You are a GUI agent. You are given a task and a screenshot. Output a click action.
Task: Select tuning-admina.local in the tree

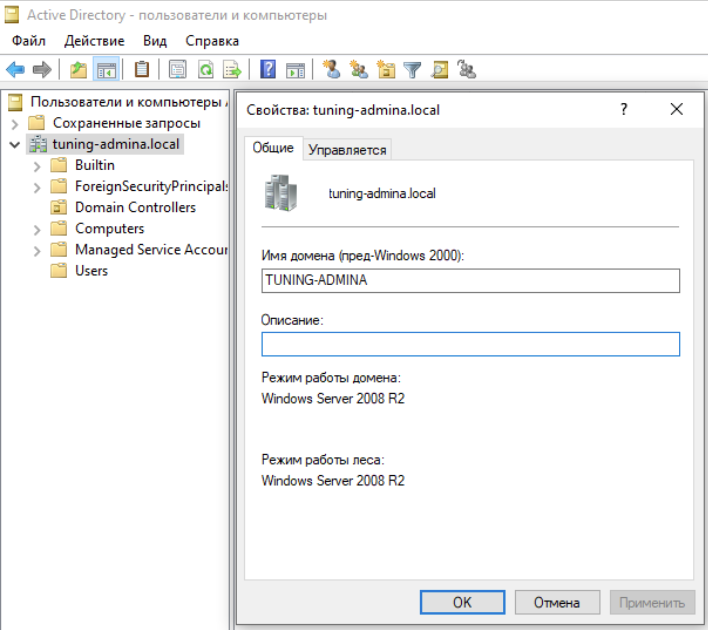tap(116, 144)
